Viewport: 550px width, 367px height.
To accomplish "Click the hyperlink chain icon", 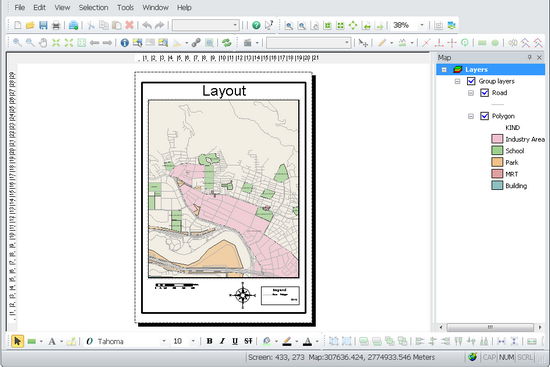I will tap(196, 43).
